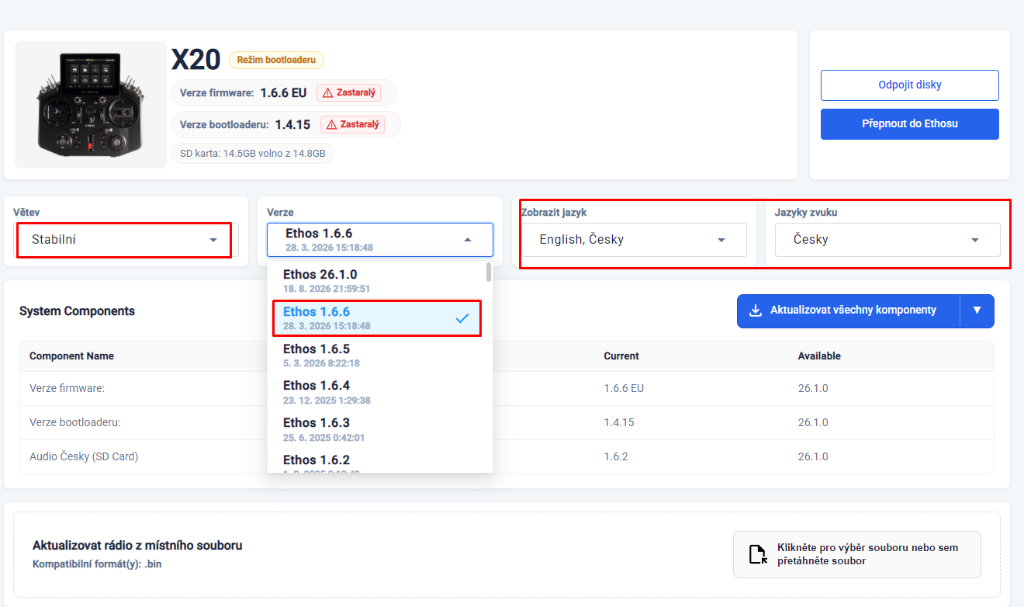Image resolution: width=1024 pixels, height=607 pixels.
Task: Open the Zobrazit jazyk dropdown
Action: [633, 240]
